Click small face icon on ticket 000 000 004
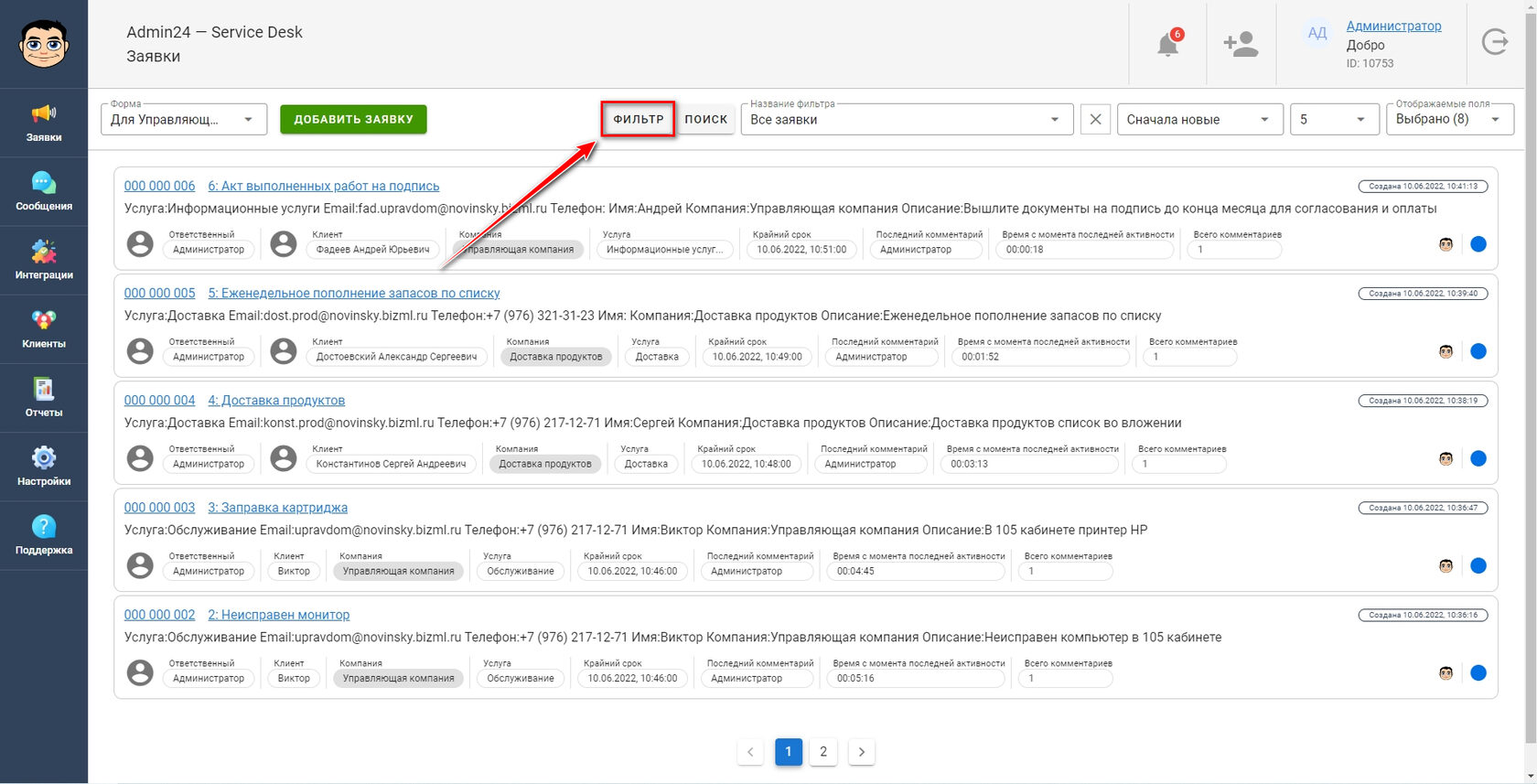The height and width of the screenshot is (784, 1537). (x=1446, y=458)
